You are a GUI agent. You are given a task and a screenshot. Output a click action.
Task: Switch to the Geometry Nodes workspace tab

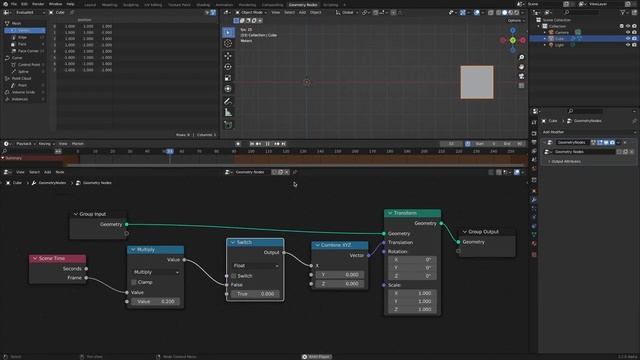click(x=303, y=5)
